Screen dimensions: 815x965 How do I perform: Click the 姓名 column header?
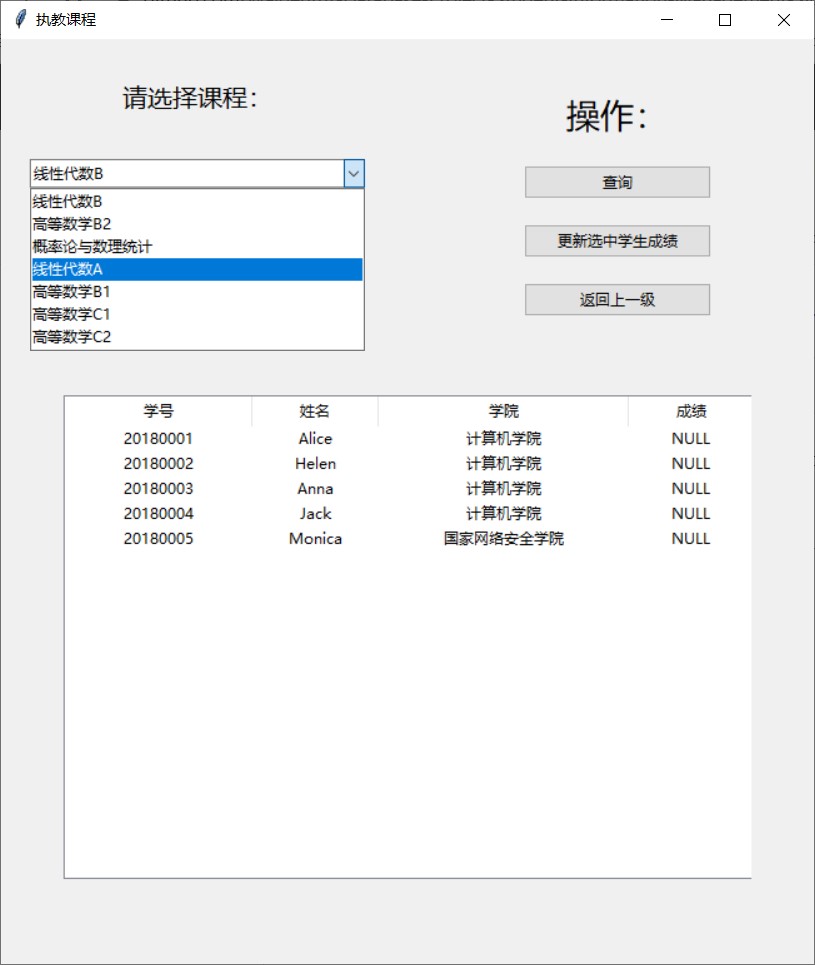click(x=315, y=410)
